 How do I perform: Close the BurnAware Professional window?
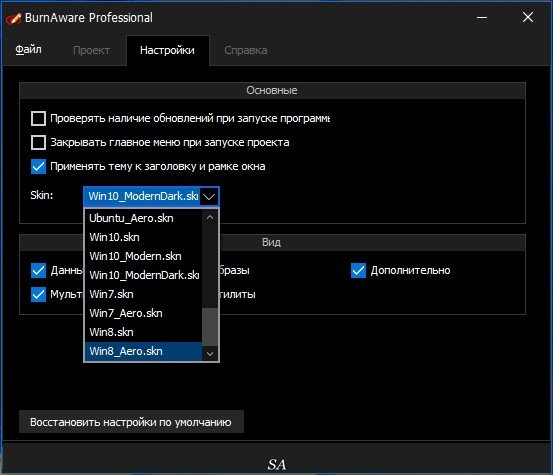[x=528, y=17]
